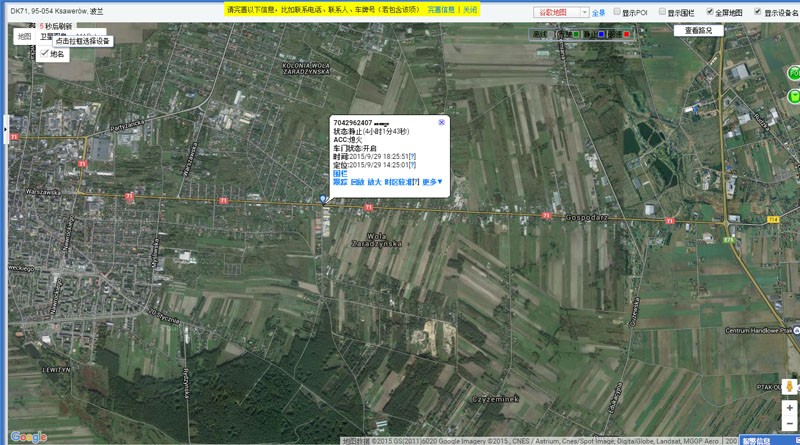Click the zoom out minus button

click(789, 425)
